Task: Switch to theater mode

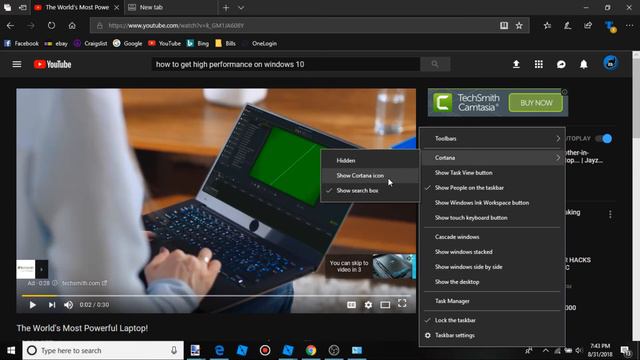Action: click(385, 304)
